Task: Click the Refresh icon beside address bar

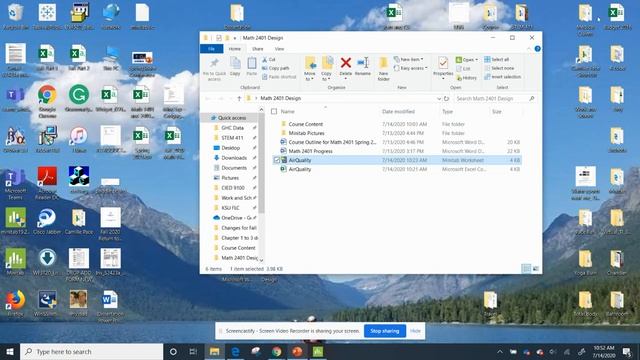Action: pyautogui.click(x=447, y=98)
